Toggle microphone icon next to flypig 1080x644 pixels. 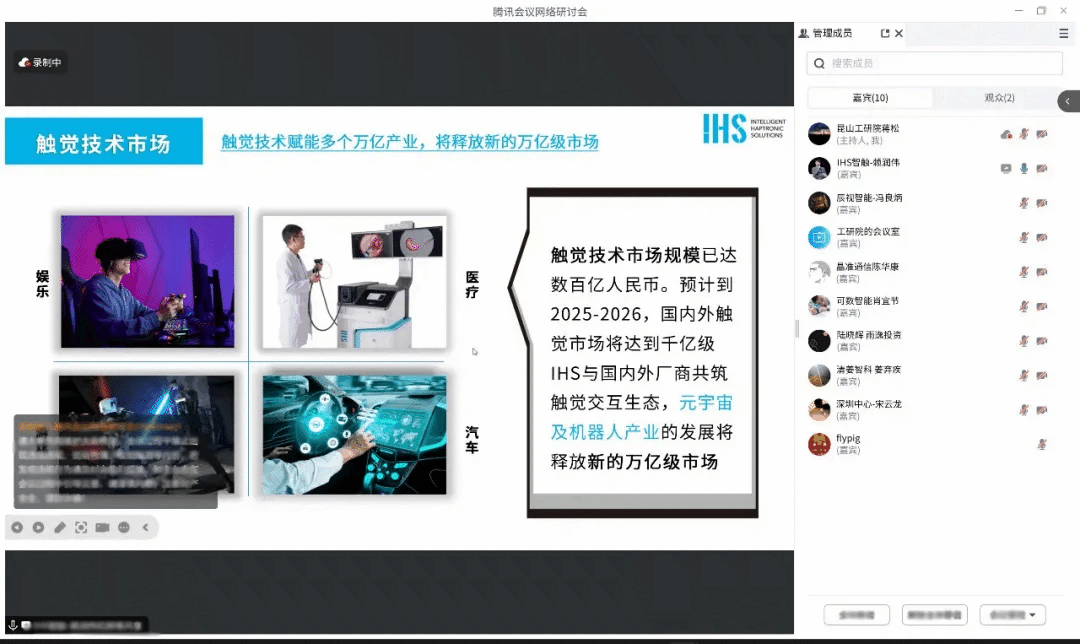pyautogui.click(x=1044, y=444)
